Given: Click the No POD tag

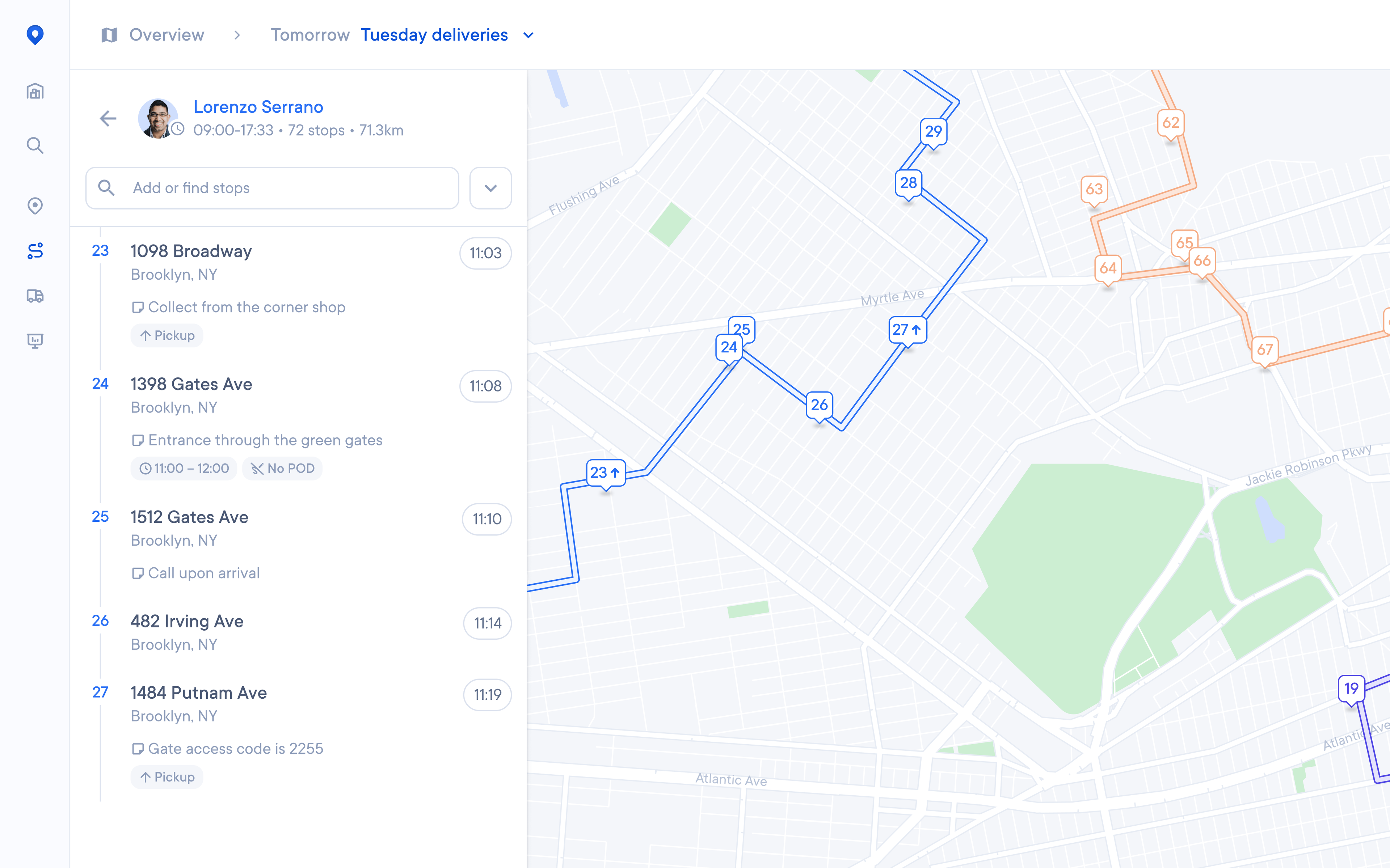Looking at the screenshot, I should point(282,469).
